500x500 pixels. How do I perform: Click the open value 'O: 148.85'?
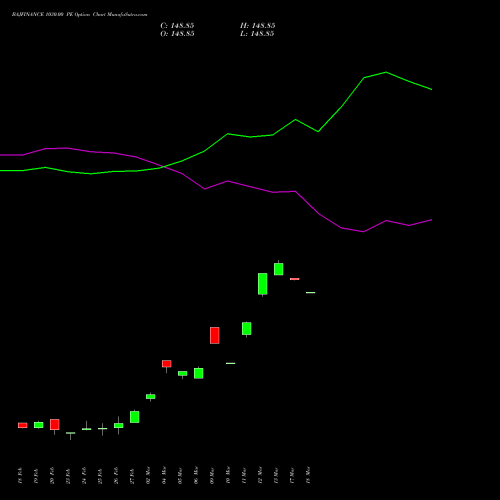point(177,34)
